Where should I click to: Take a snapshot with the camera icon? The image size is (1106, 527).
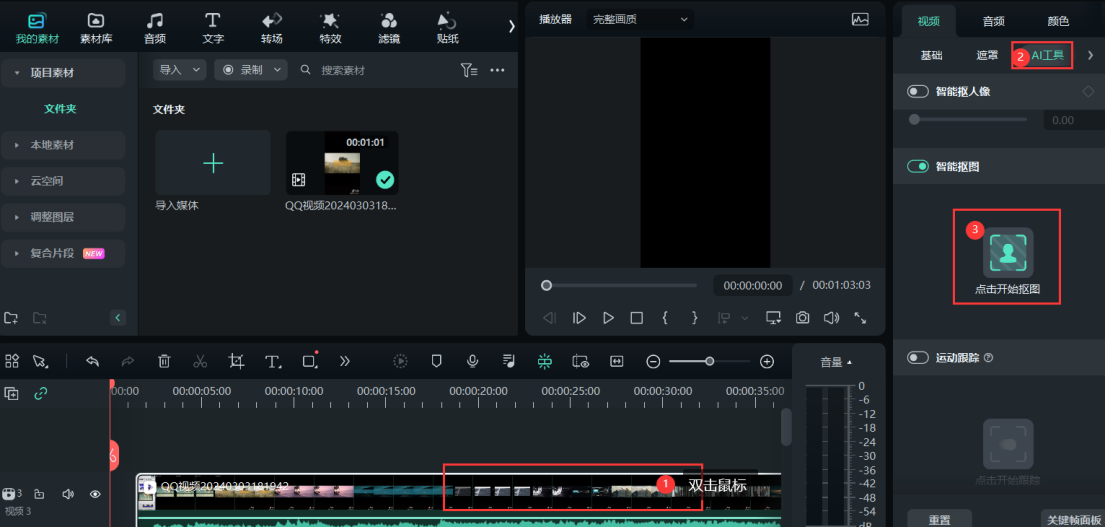(x=802, y=318)
